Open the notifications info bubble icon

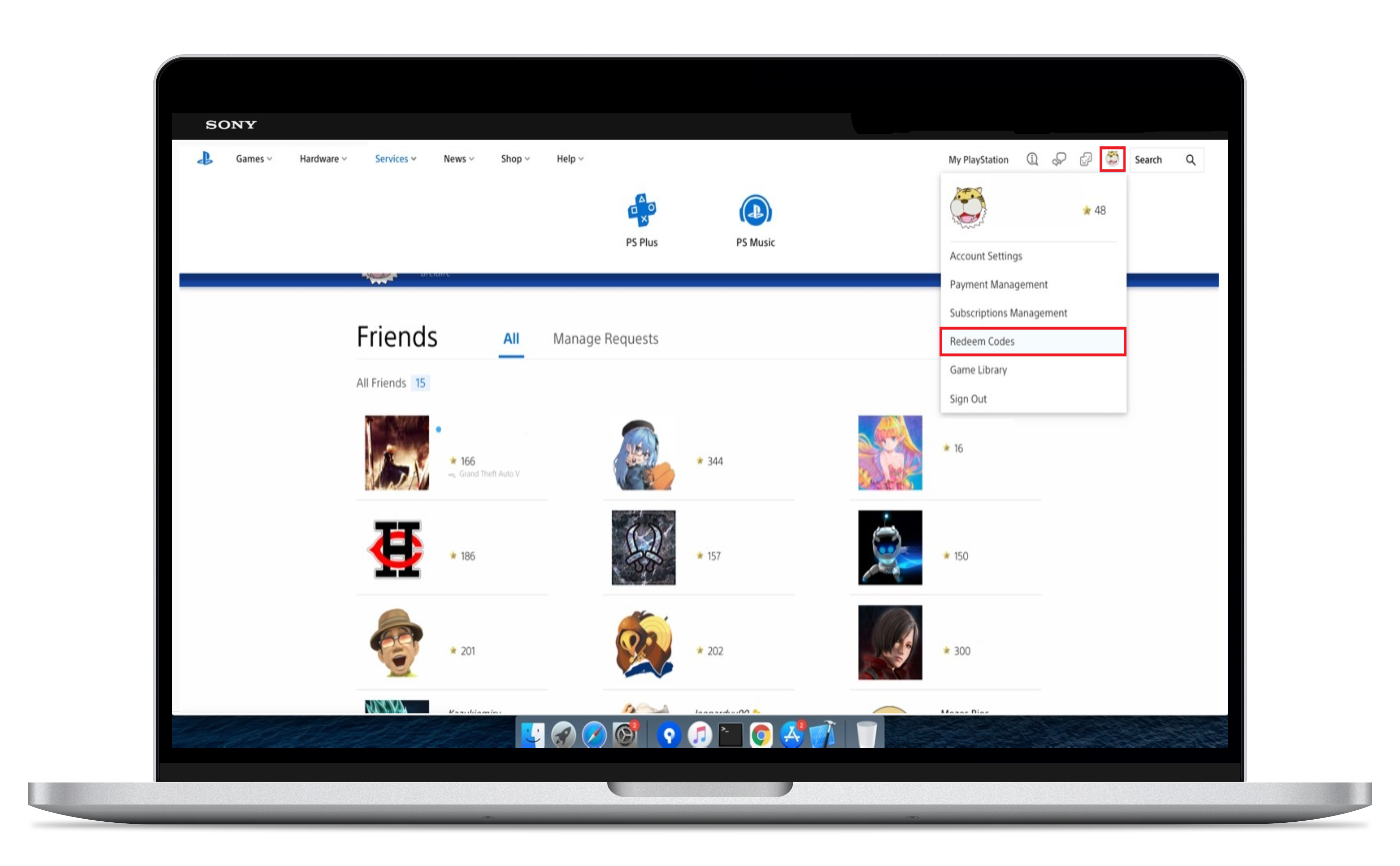(x=1032, y=159)
